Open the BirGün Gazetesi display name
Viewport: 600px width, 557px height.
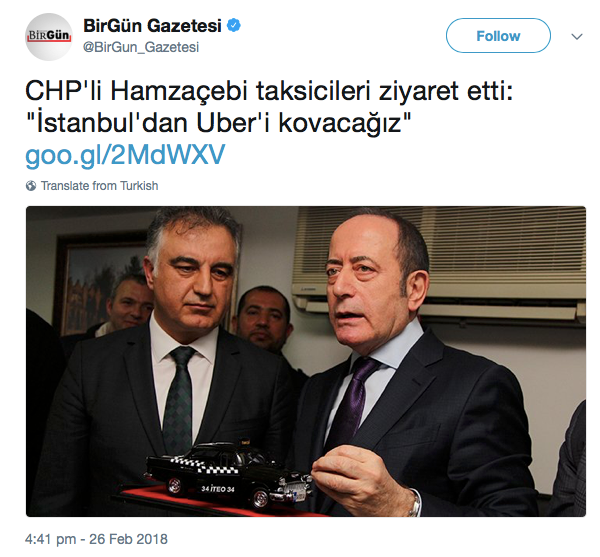(152, 26)
